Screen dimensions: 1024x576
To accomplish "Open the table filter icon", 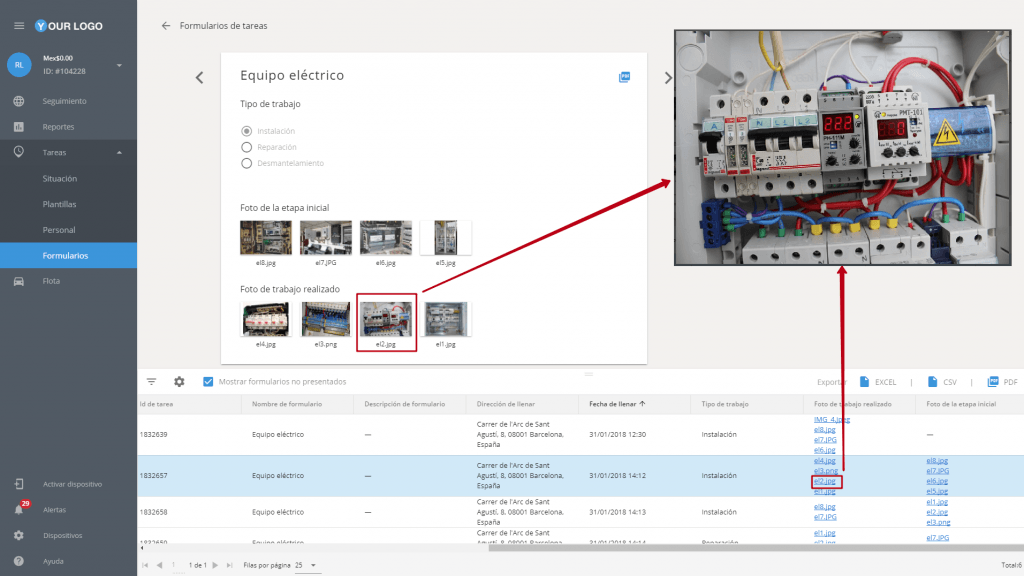I will (152, 381).
